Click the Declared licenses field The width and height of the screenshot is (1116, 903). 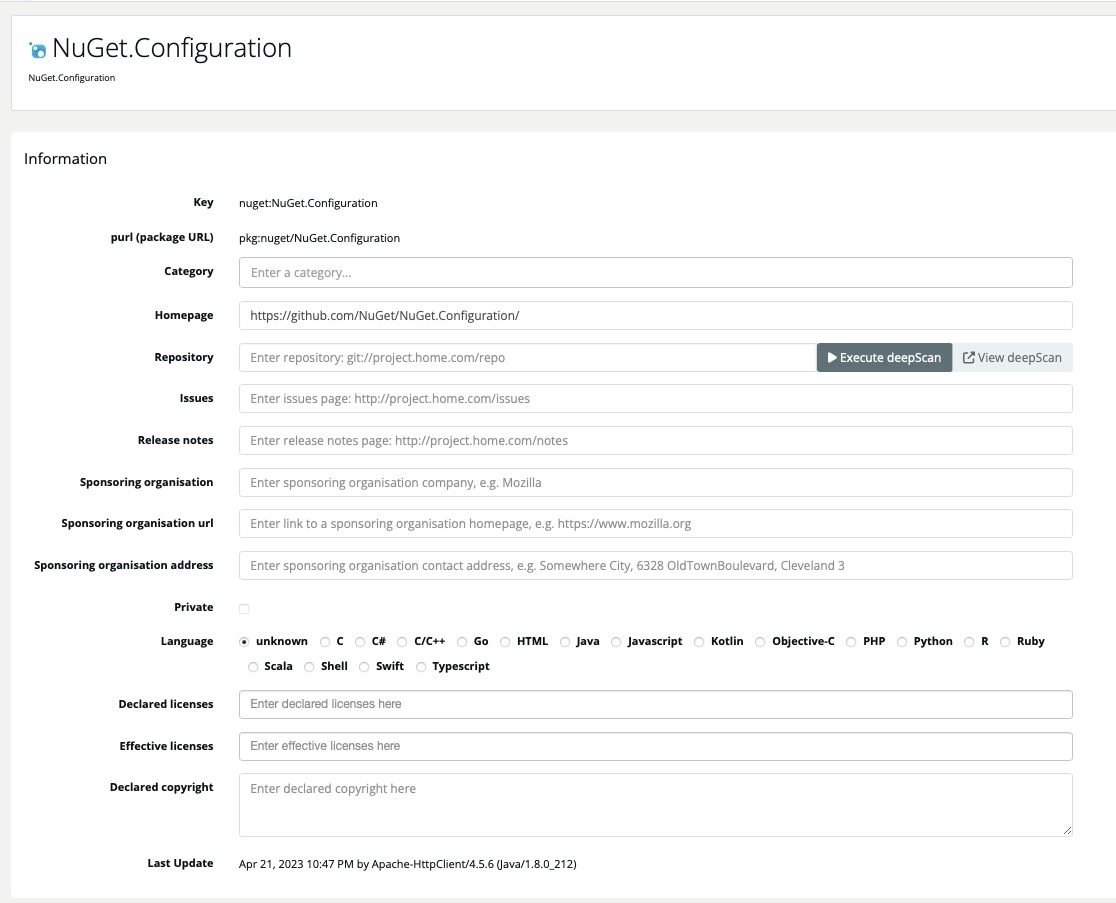[656, 704]
